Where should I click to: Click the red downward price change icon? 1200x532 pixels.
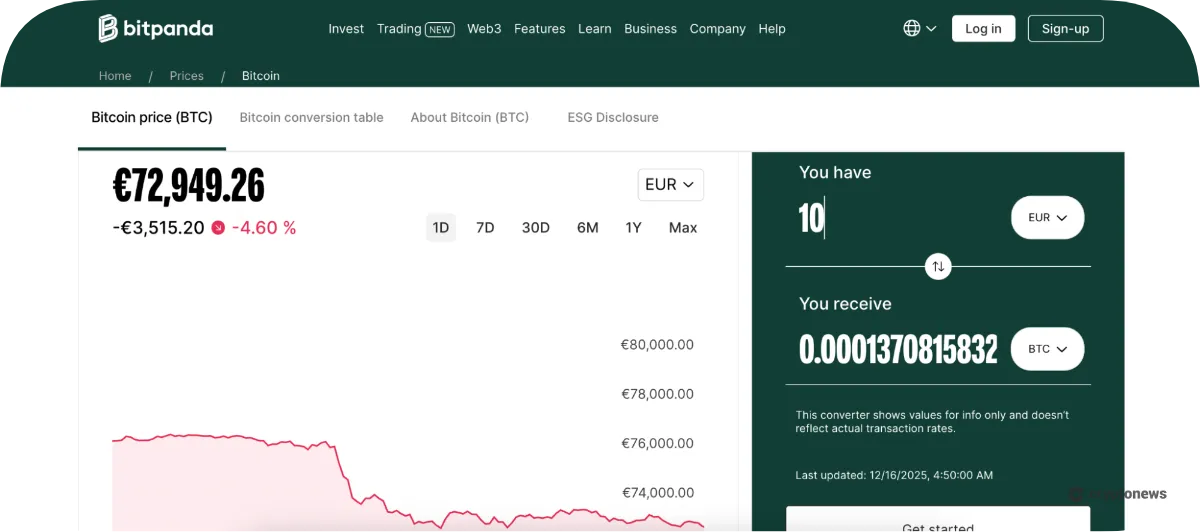(x=218, y=228)
